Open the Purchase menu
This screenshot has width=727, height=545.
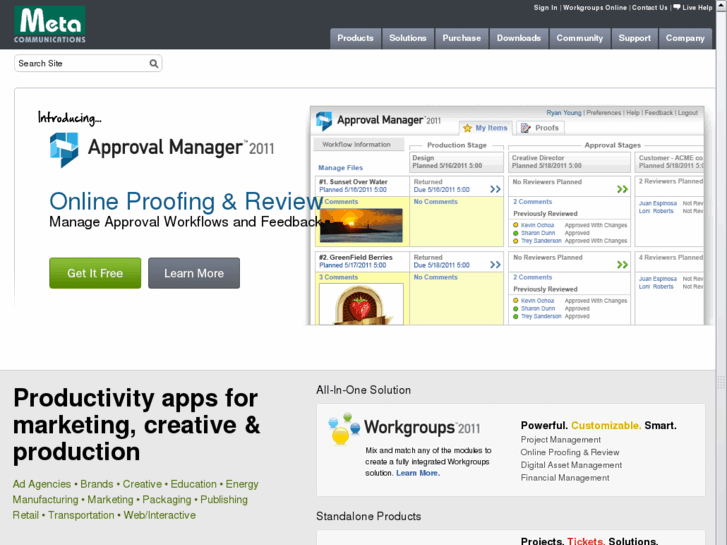click(x=461, y=38)
